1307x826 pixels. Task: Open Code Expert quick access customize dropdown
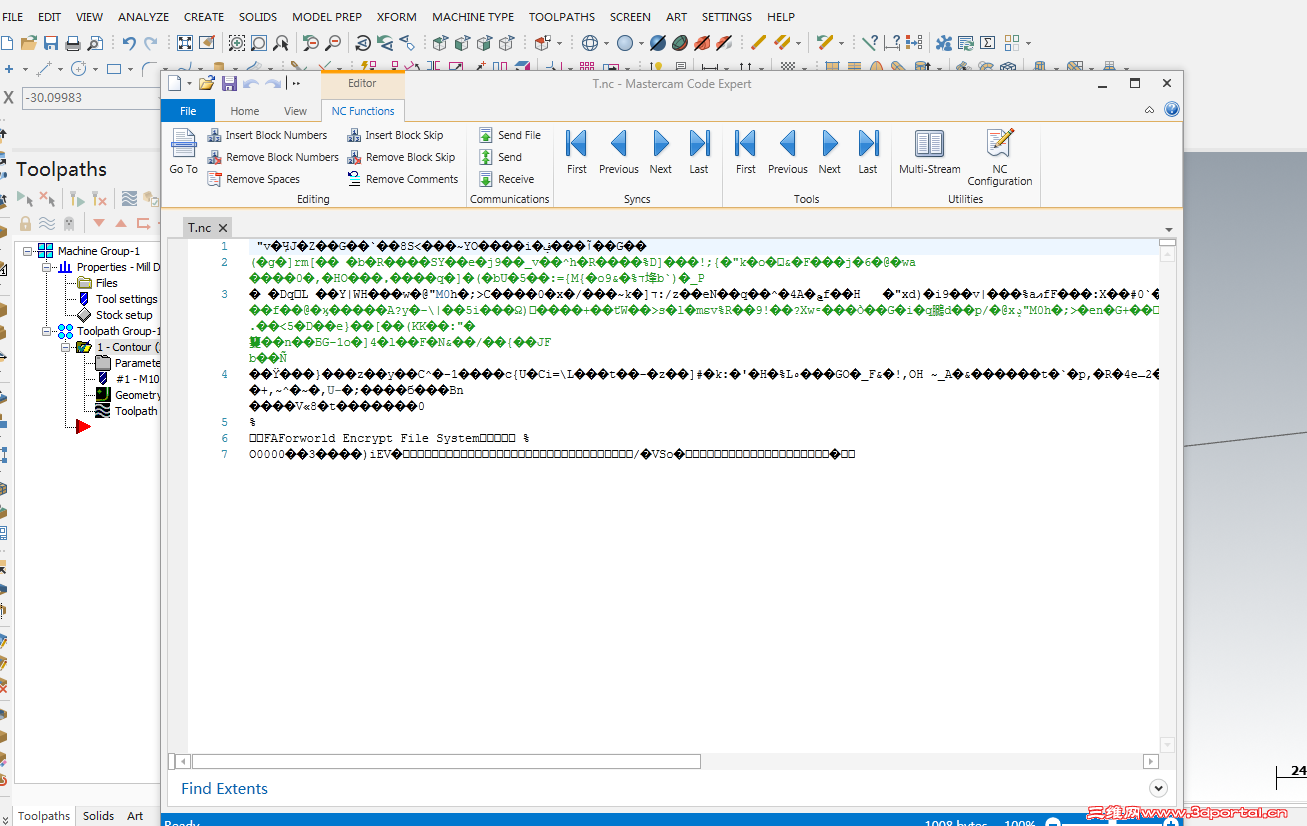click(x=296, y=84)
